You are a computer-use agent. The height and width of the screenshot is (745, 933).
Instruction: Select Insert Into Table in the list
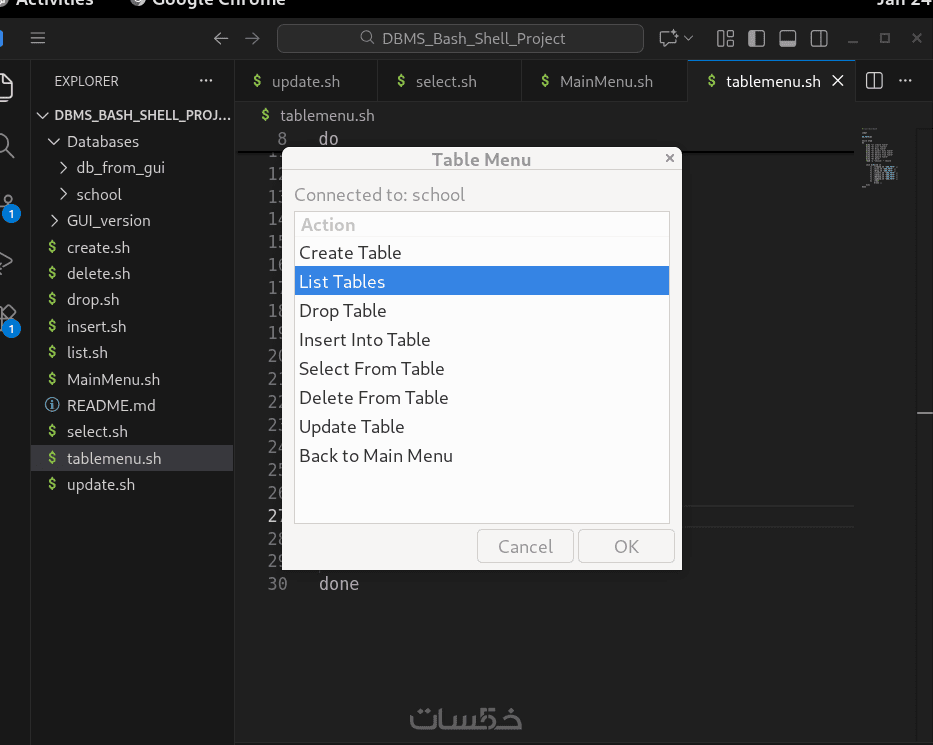pos(365,340)
